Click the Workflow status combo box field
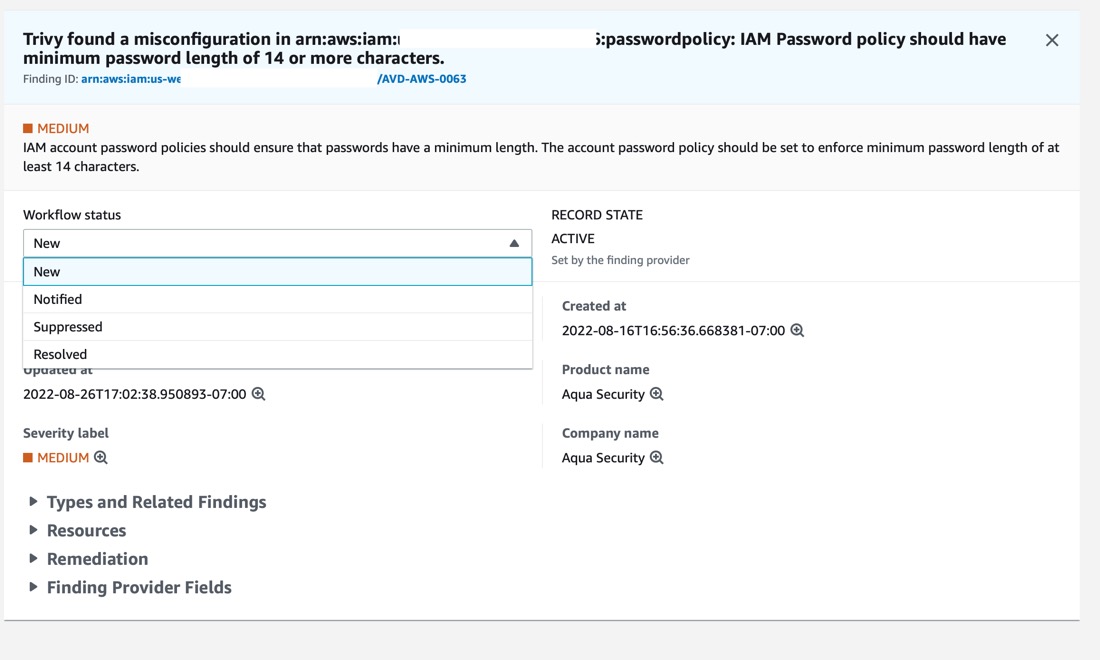This screenshot has height=660, width=1100. pyautogui.click(x=278, y=243)
